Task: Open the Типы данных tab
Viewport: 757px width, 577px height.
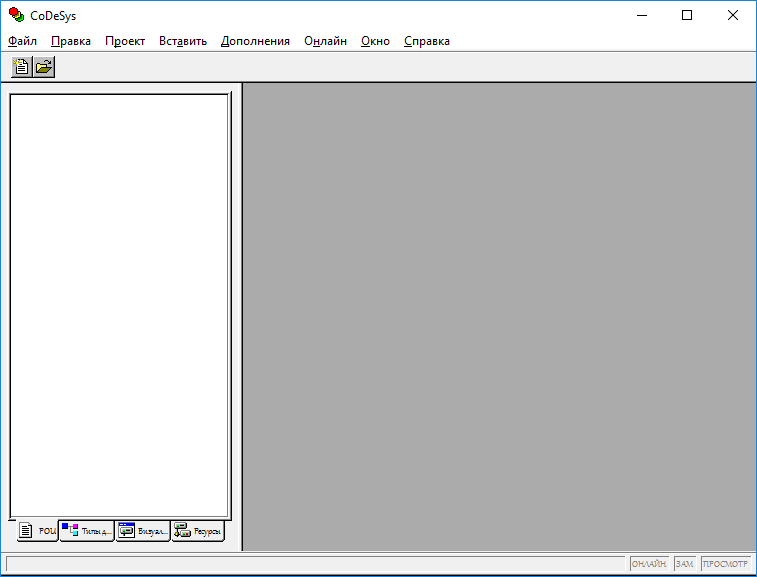Action: (x=87, y=531)
